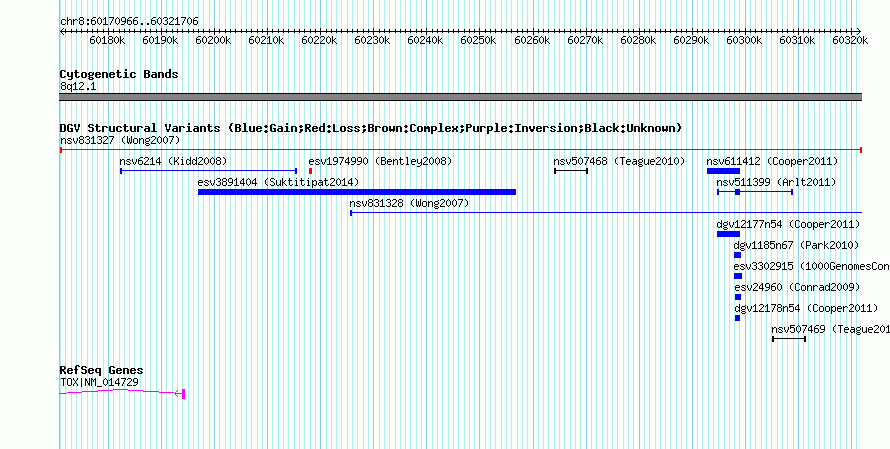The image size is (890, 449).
Task: Click the DGV Structural Variants track title
Action: click(371, 128)
